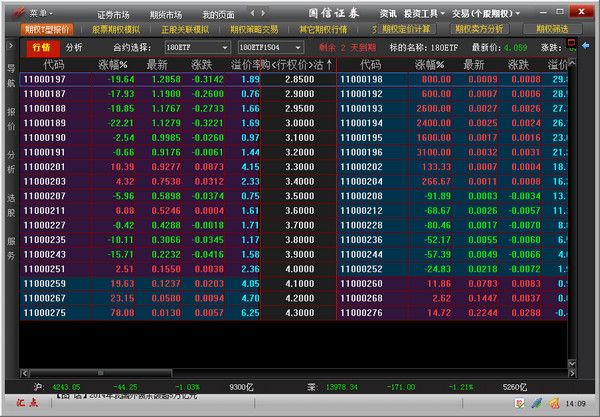The height and width of the screenshot is (417, 600).
Task: Click the red window-mode icon near 涨跌
Action: coord(571,42)
